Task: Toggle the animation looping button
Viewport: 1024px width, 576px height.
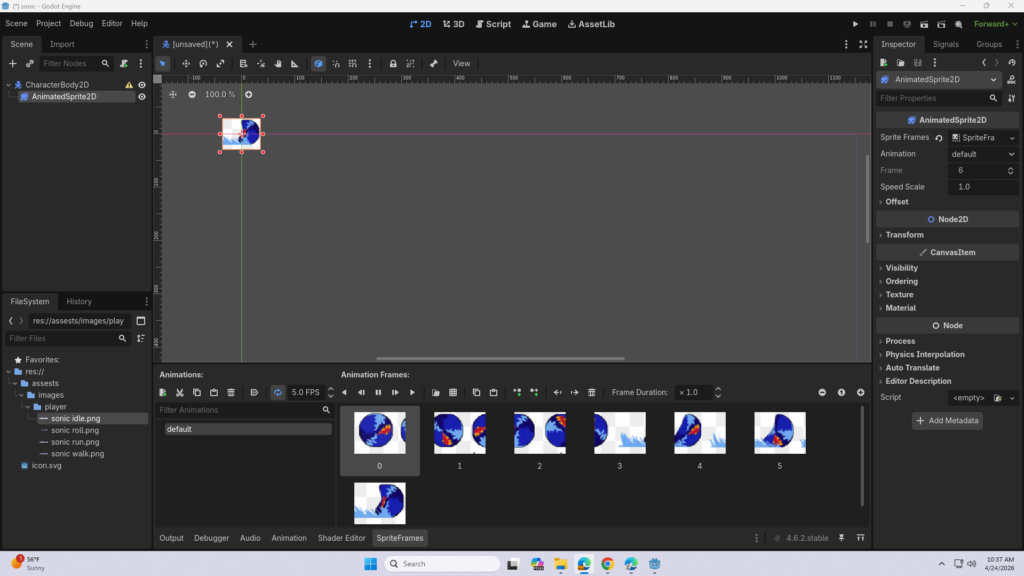Action: coord(278,392)
